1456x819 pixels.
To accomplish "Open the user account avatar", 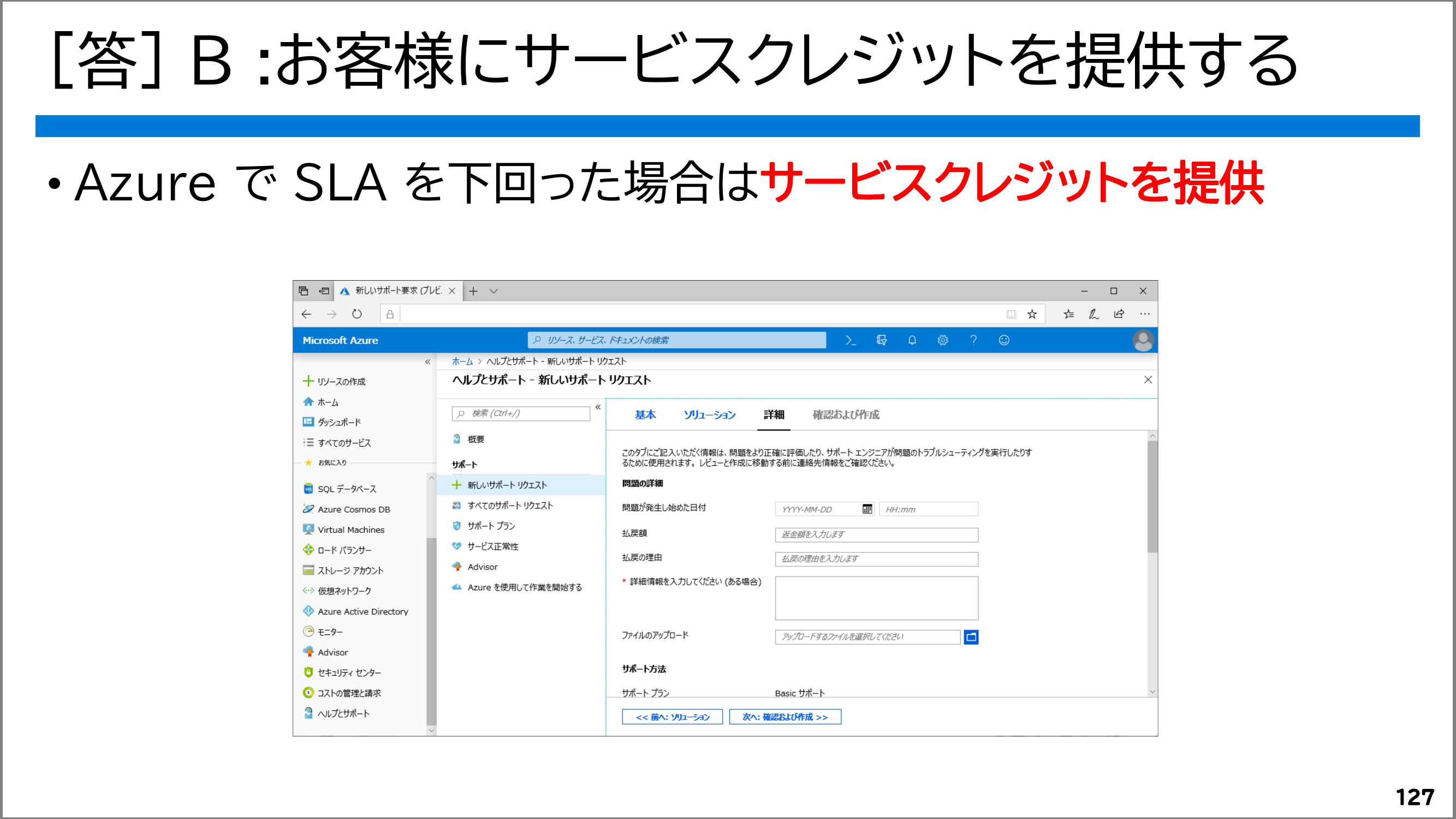I will pyautogui.click(x=1142, y=340).
